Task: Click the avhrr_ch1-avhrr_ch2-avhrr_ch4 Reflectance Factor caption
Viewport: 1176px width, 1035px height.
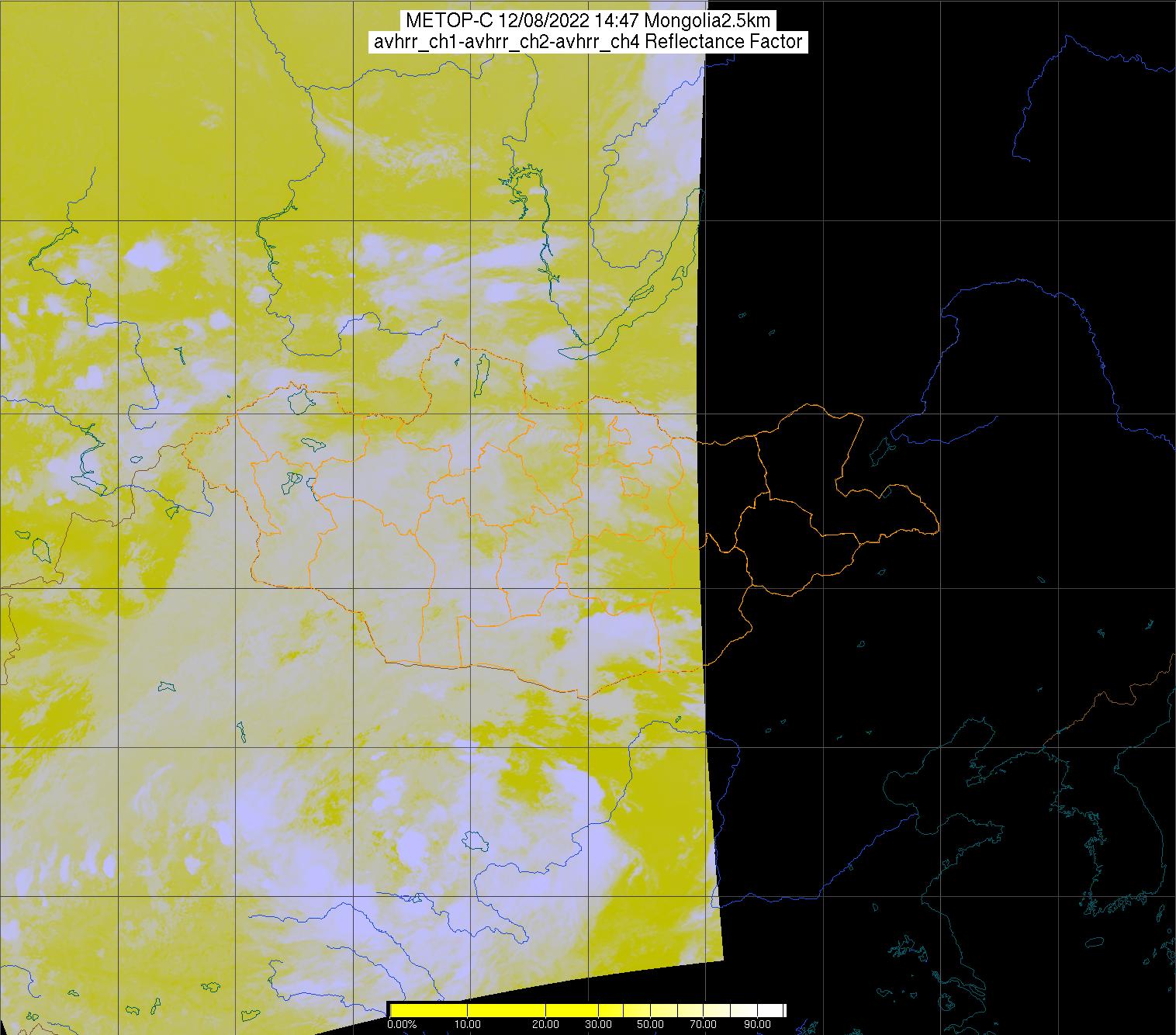Action: 587,42
